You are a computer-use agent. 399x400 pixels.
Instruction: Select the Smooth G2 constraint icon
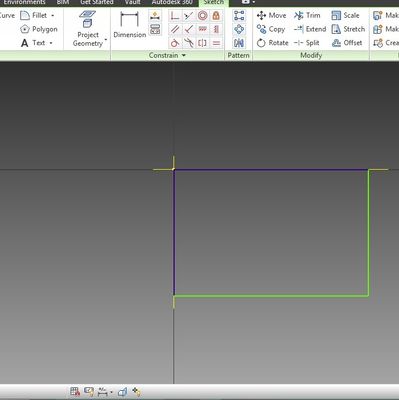[189, 43]
